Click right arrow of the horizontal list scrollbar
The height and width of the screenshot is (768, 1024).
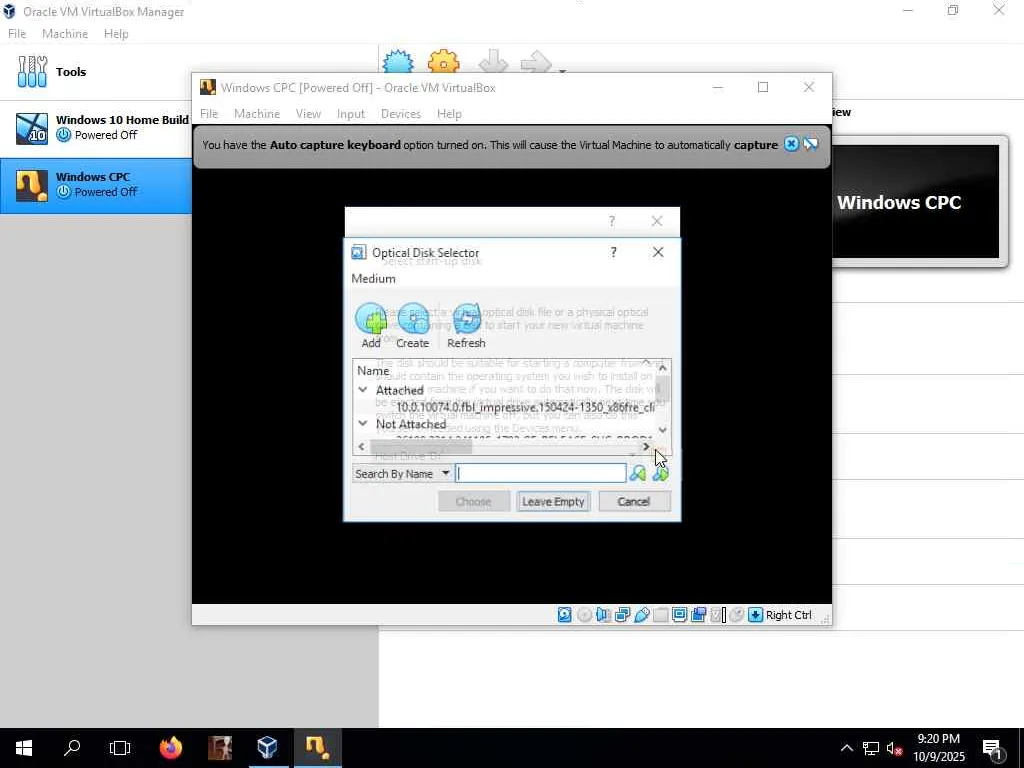coord(646,447)
